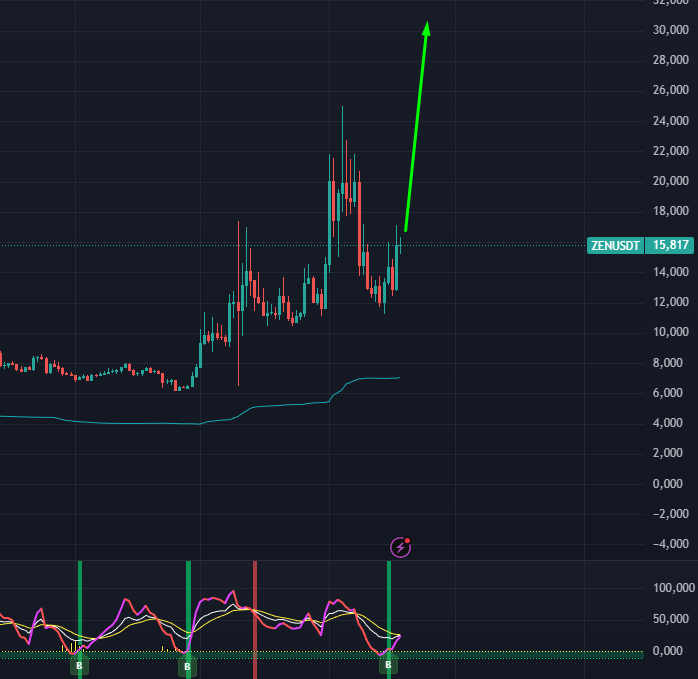Click the 18,000 price axis label

[x=670, y=211]
